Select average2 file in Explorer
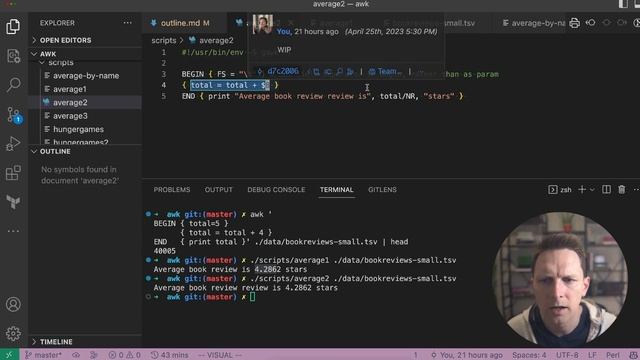The height and width of the screenshot is (360, 640). pyautogui.click(x=70, y=102)
